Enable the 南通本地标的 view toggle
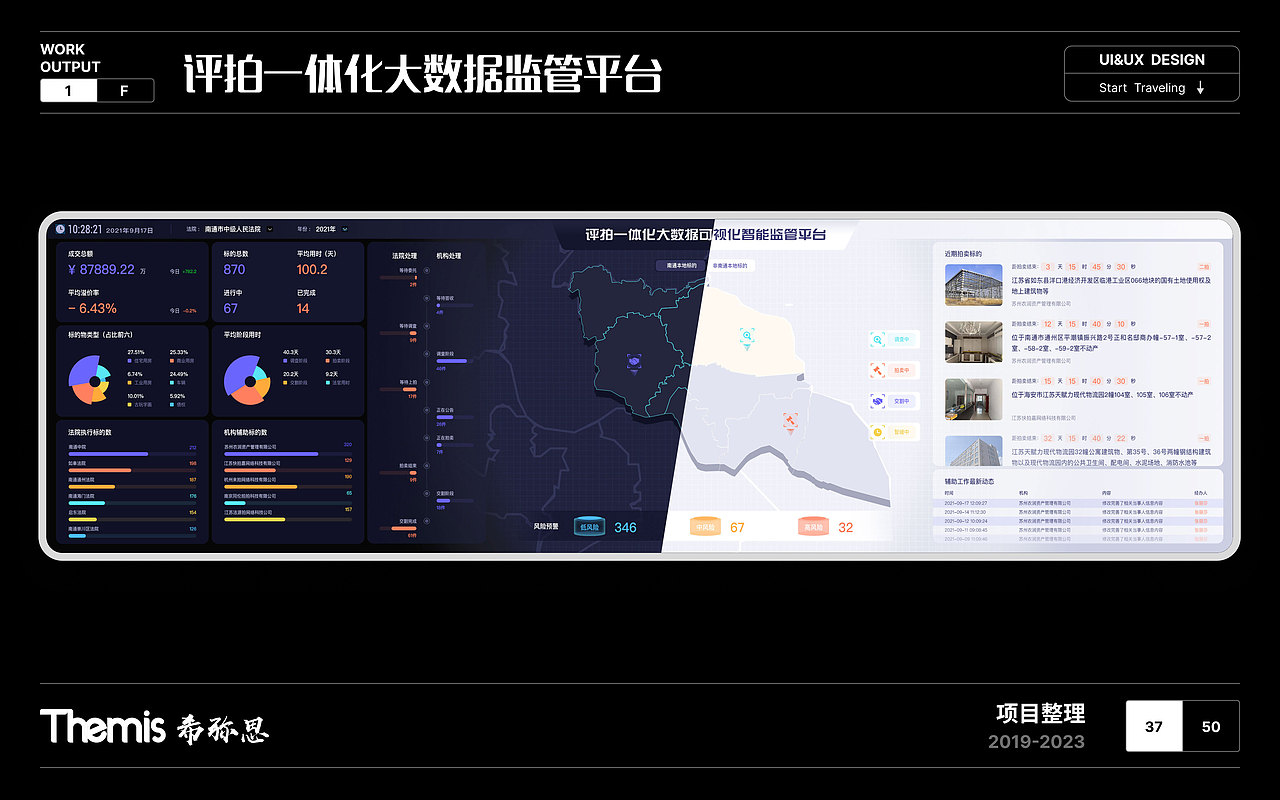This screenshot has width=1280, height=800. click(682, 265)
